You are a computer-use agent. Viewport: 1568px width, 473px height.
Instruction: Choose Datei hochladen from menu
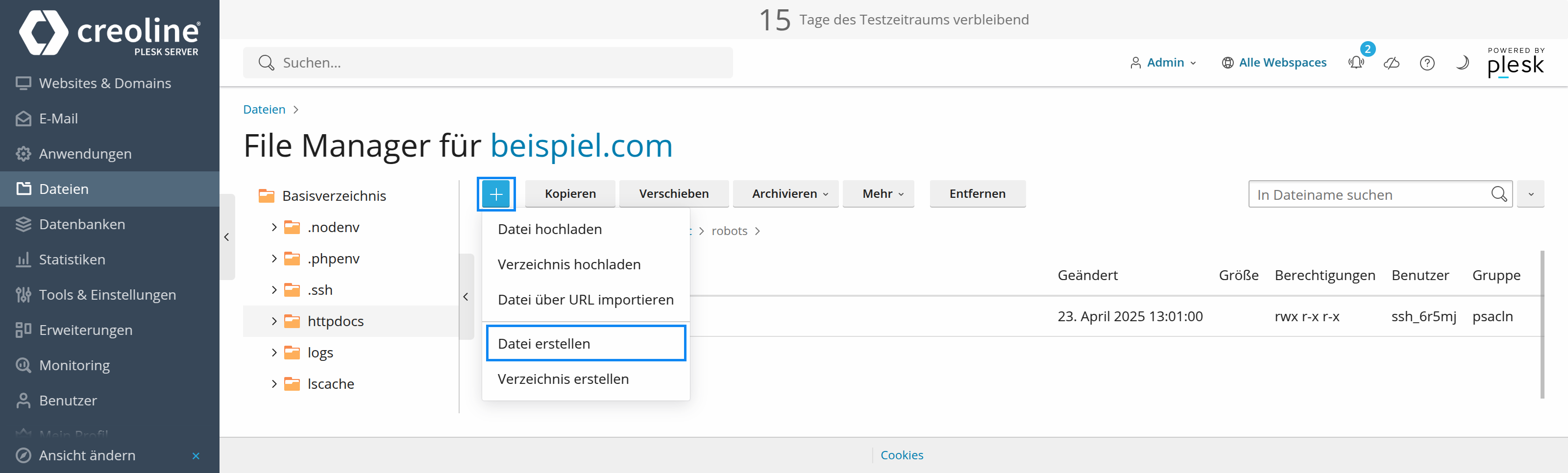tap(586, 229)
